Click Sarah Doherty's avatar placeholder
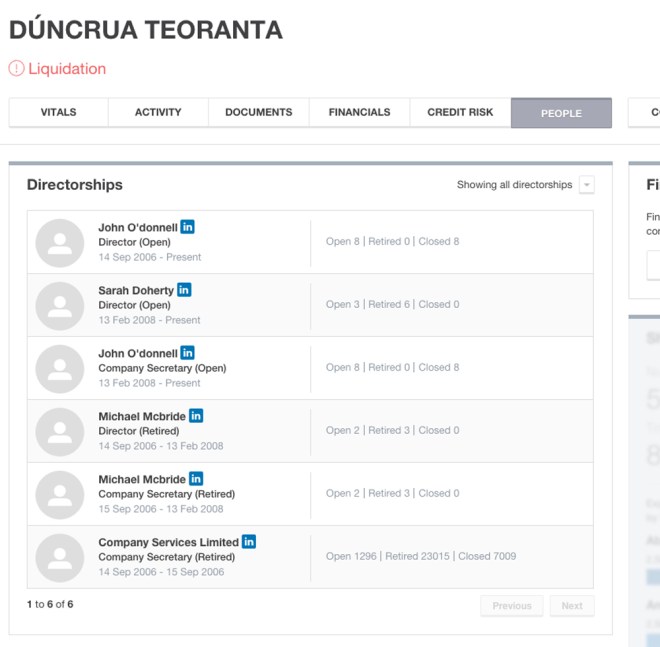Screen dimensions: 660x647 pos(60,306)
